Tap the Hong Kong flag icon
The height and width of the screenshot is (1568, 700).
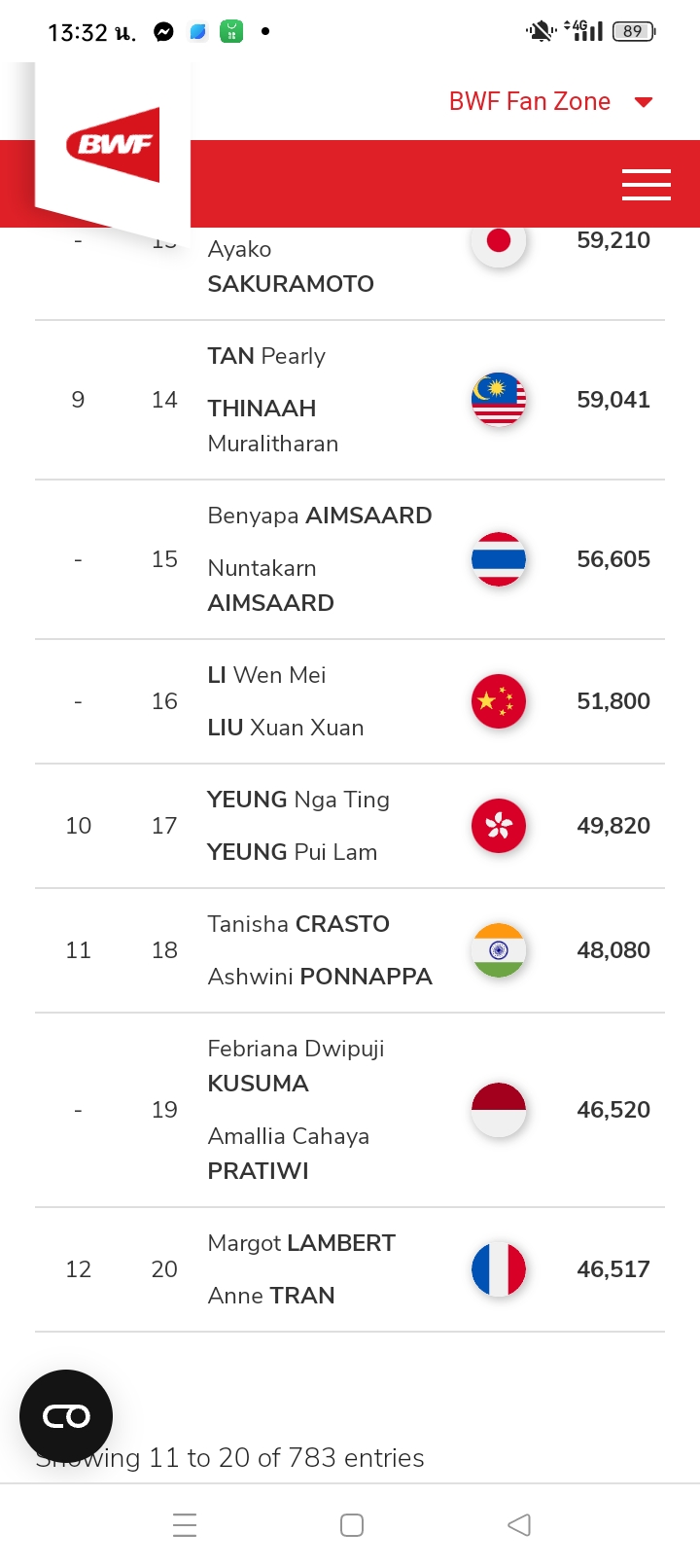pyautogui.click(x=499, y=826)
